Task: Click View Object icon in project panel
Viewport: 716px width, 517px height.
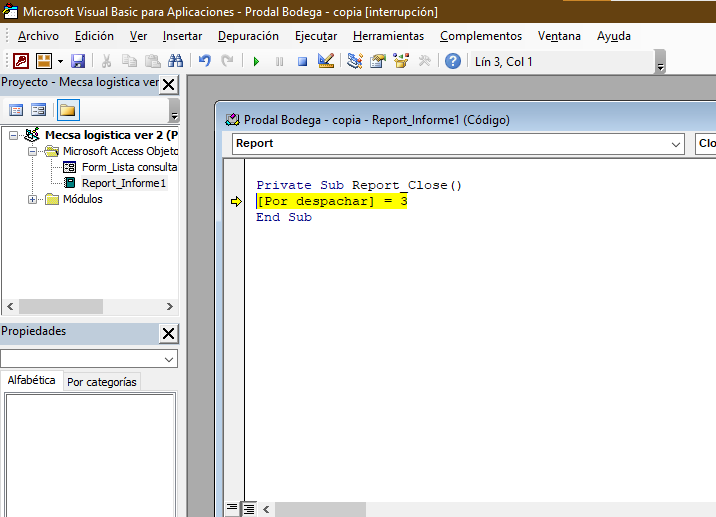Action: (x=38, y=110)
